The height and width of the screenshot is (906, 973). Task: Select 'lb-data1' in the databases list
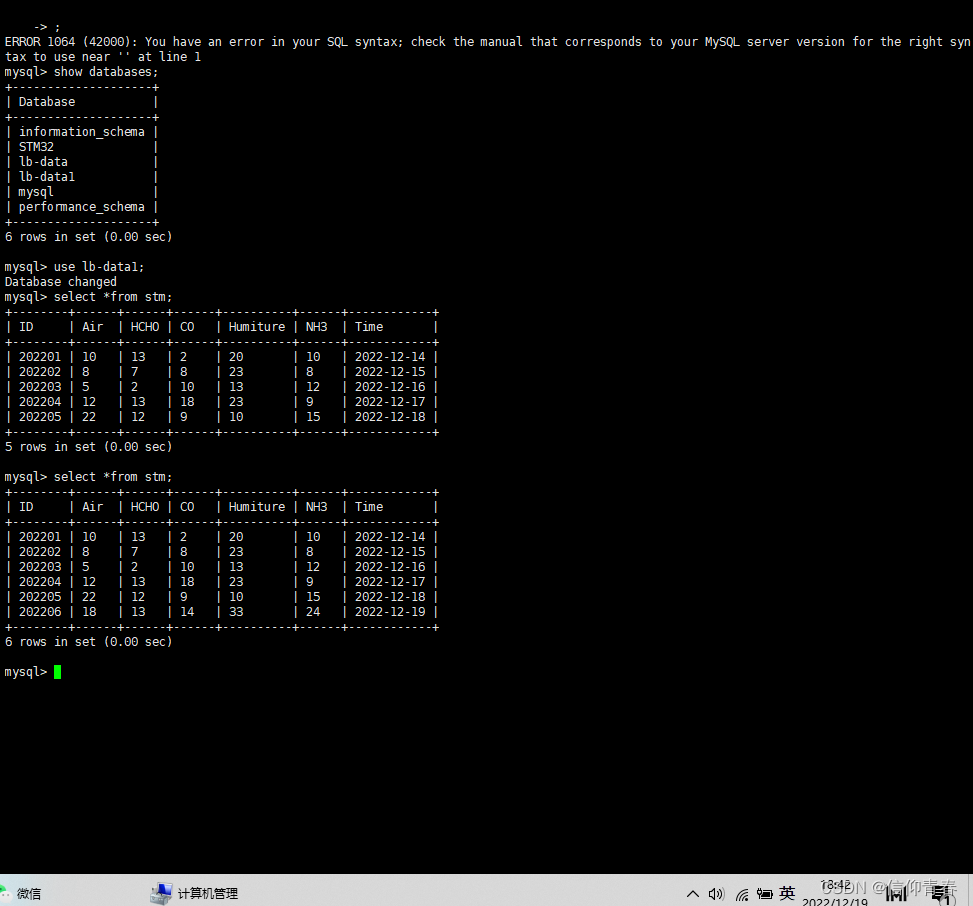47,177
